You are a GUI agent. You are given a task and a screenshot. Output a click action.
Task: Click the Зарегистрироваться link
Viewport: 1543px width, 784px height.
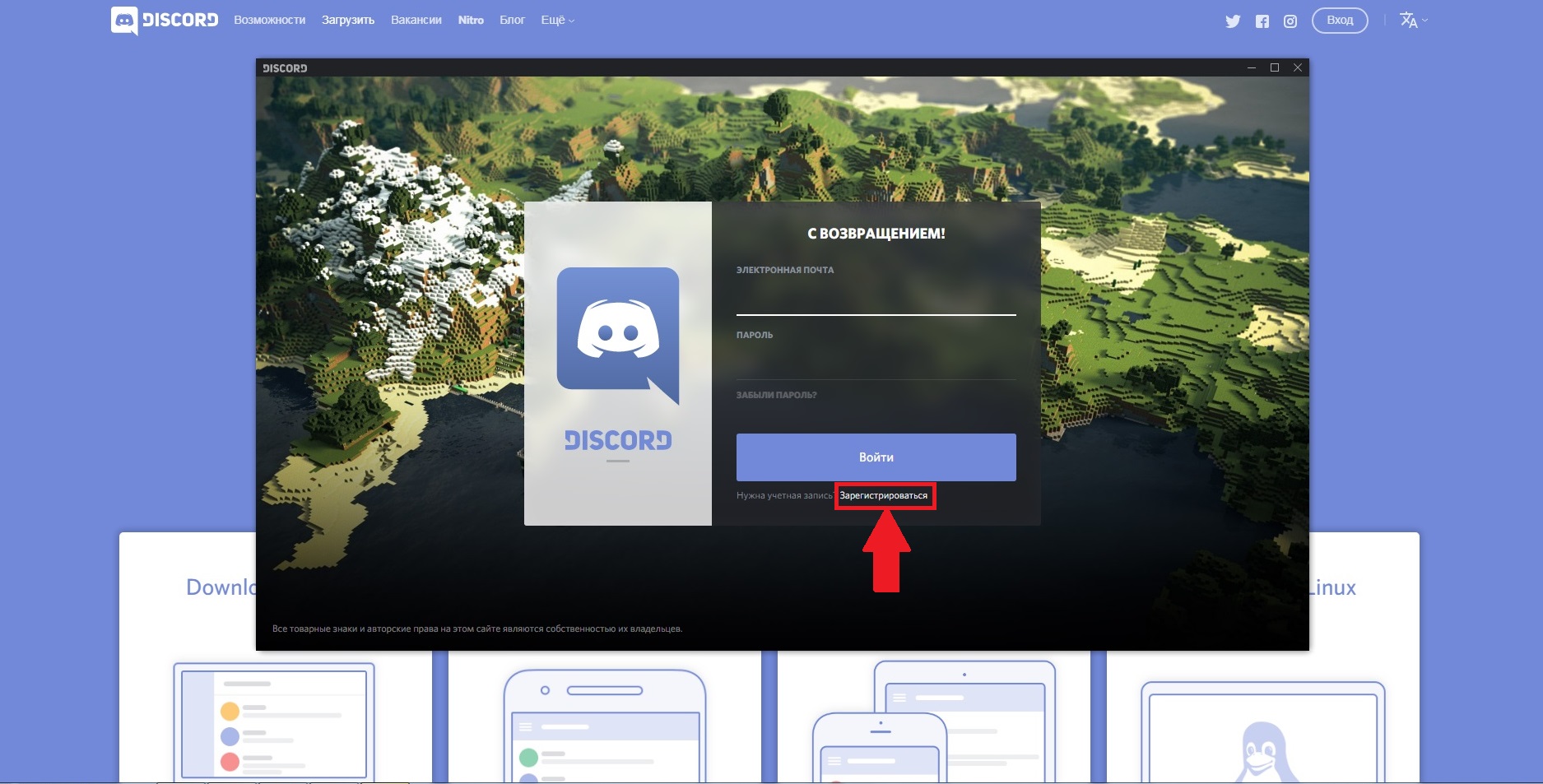point(884,495)
